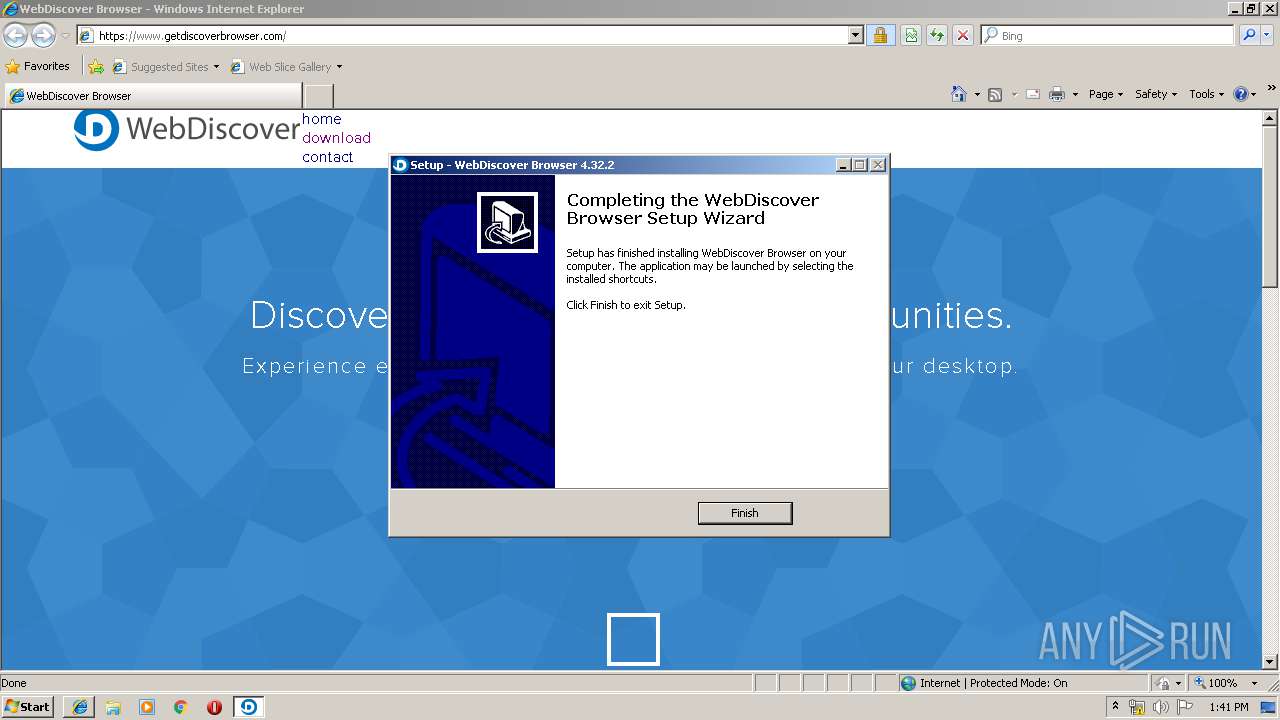The height and width of the screenshot is (720, 1280).
Task: Click the volume speaker tray icon
Action: [x=1160, y=707]
